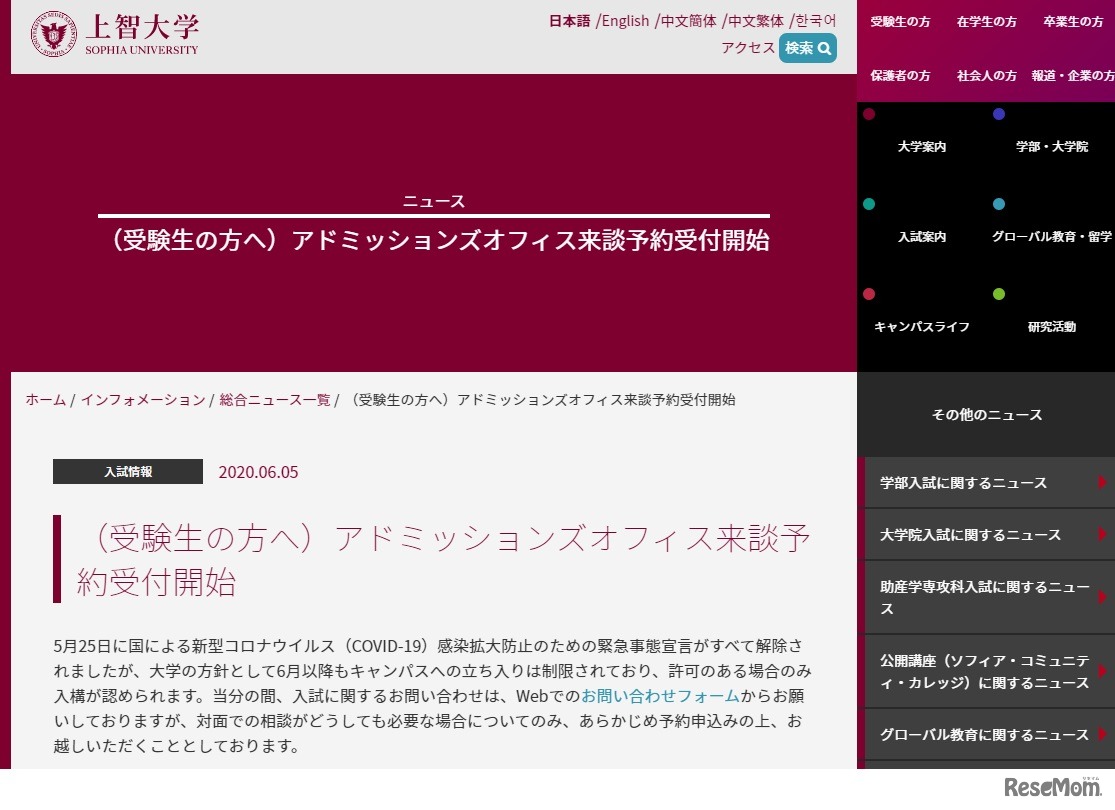This screenshot has width=1115, height=810.
Task: Navigate to the ホーム breadcrumb
Action: pos(45,399)
